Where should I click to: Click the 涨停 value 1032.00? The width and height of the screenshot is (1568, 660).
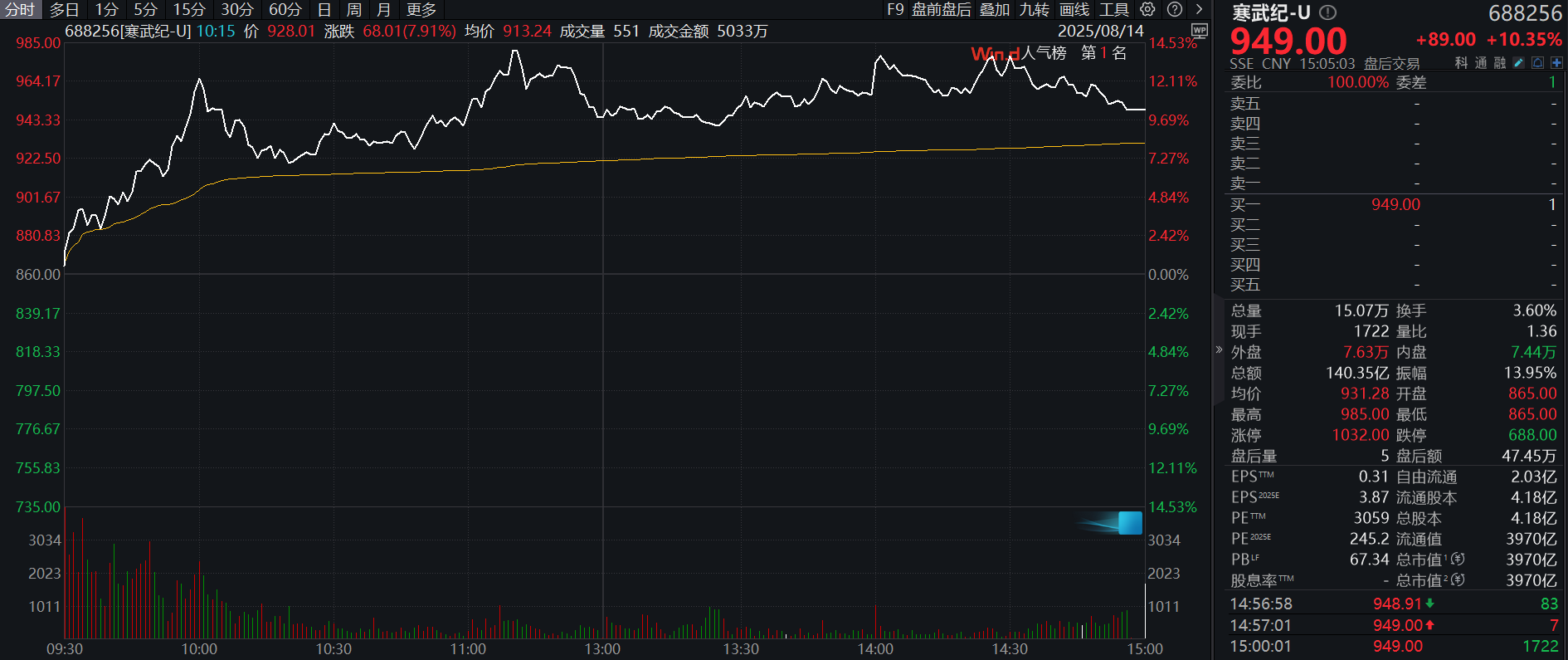click(x=1361, y=435)
